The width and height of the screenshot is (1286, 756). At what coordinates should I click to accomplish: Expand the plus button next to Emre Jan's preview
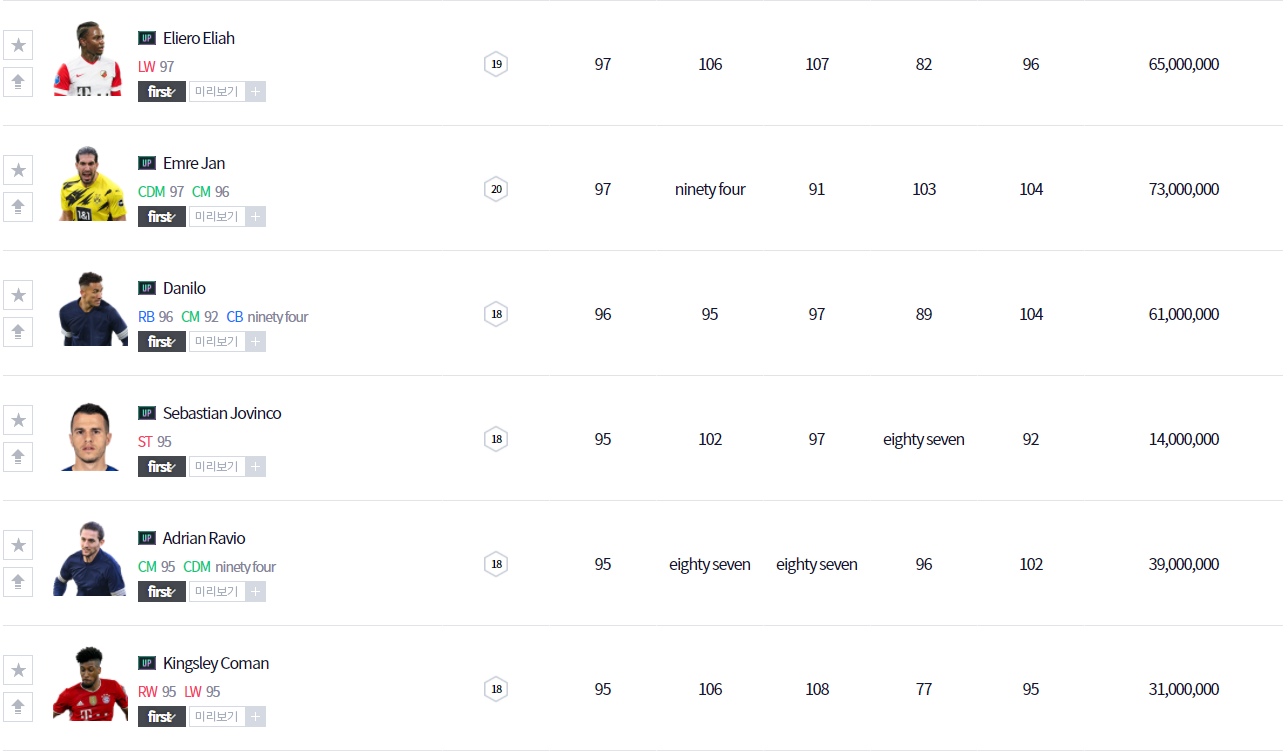(256, 217)
